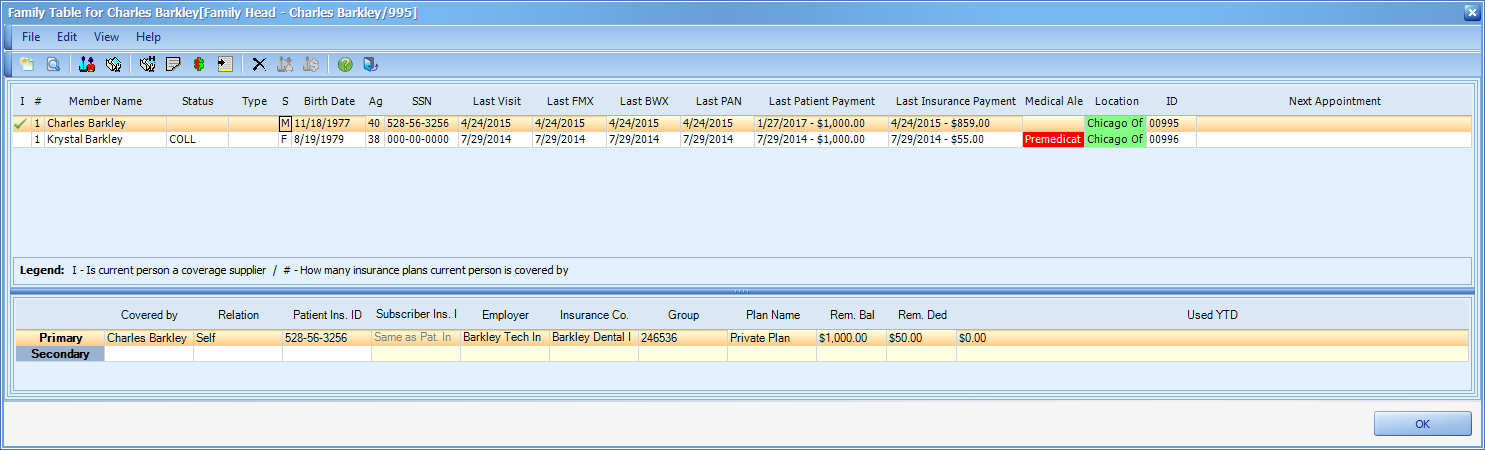This screenshot has height=450, width=1485.
Task: Click the Last Insurance Payment column header
Action: click(956, 101)
